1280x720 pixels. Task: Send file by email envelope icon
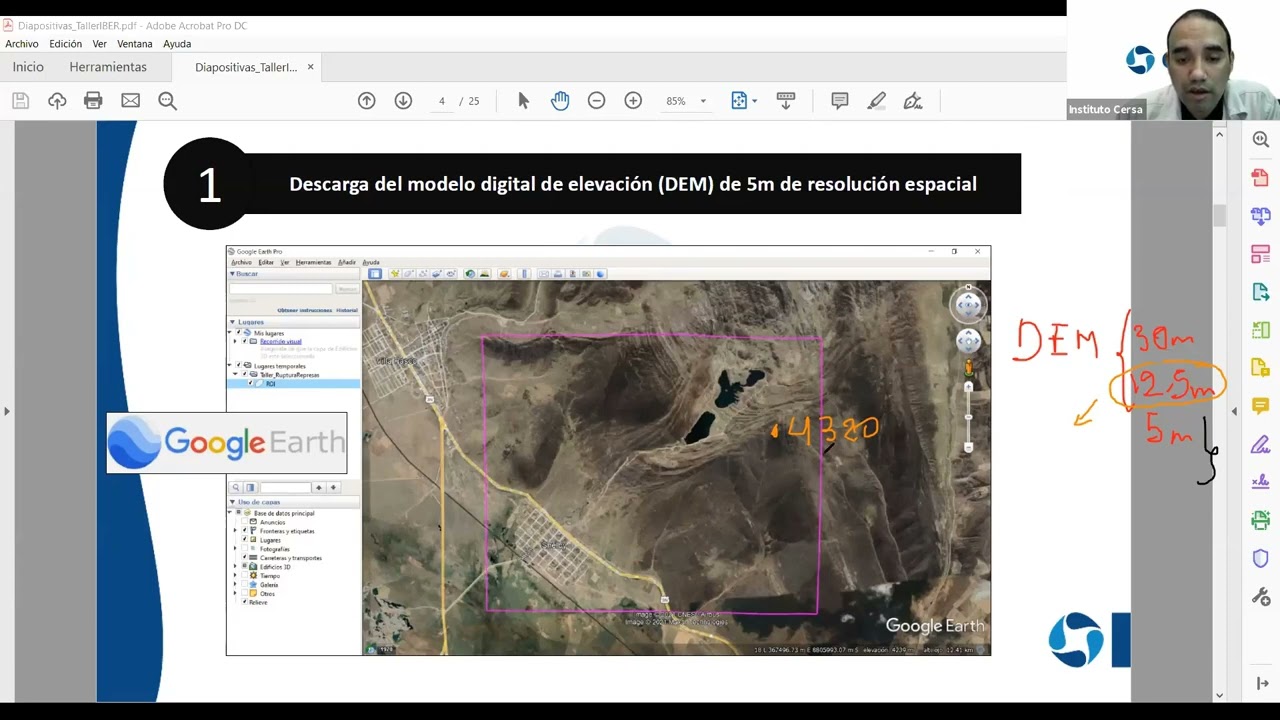click(130, 101)
